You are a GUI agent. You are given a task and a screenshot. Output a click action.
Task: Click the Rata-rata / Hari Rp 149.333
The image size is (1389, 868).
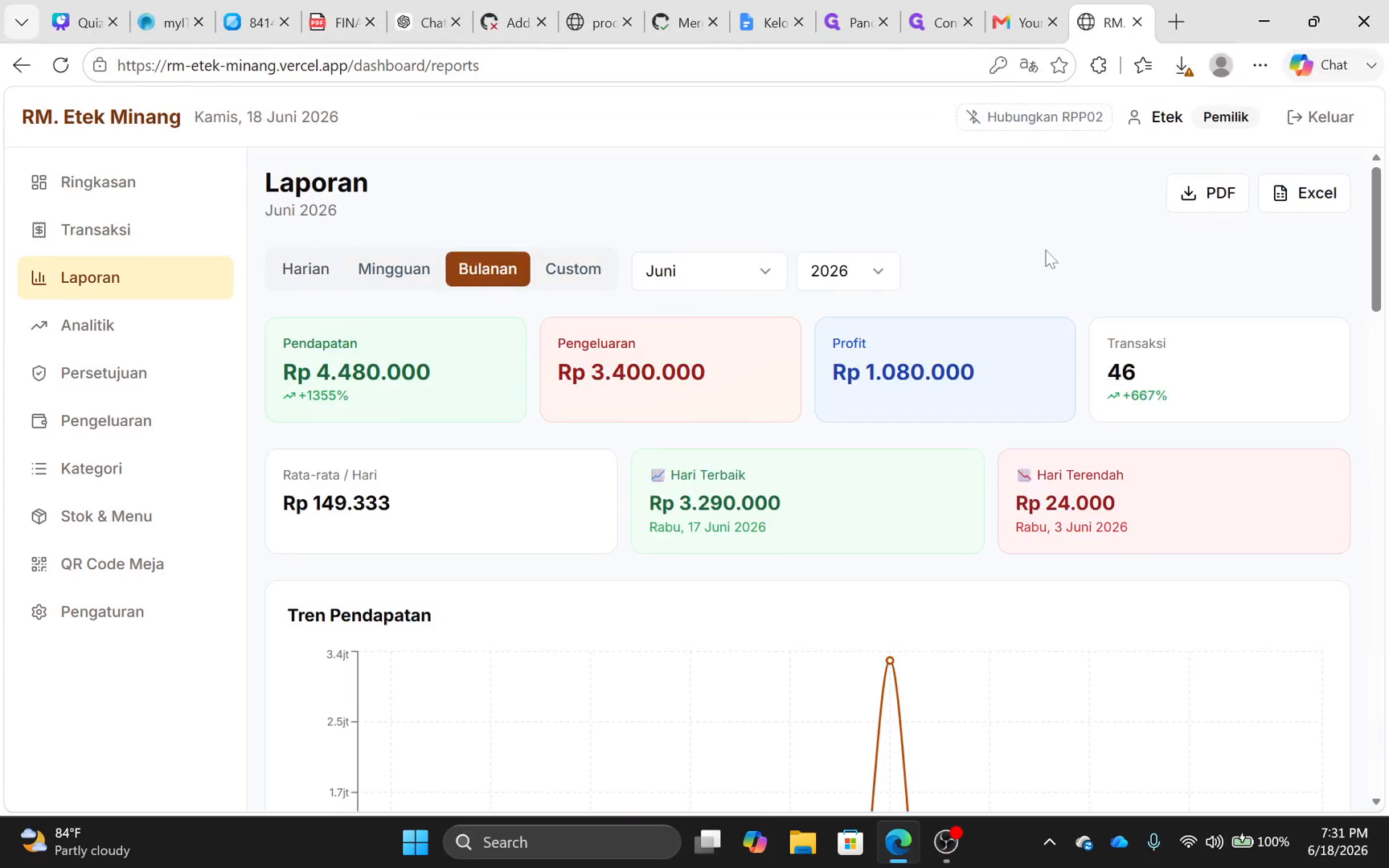[x=336, y=503]
